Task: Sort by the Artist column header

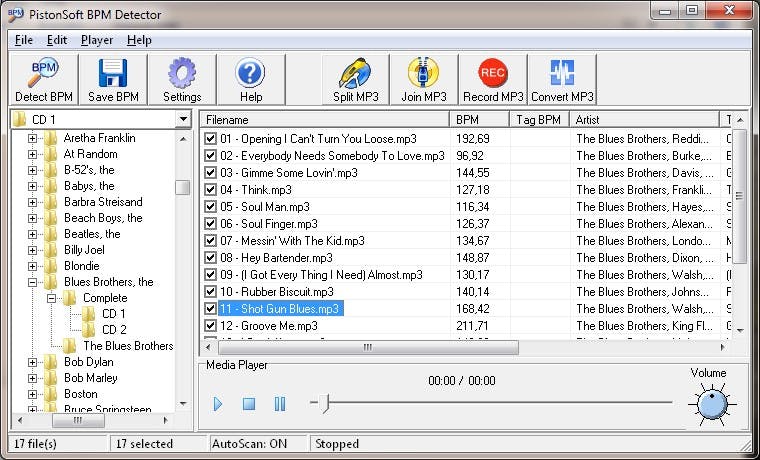Action: pos(645,120)
